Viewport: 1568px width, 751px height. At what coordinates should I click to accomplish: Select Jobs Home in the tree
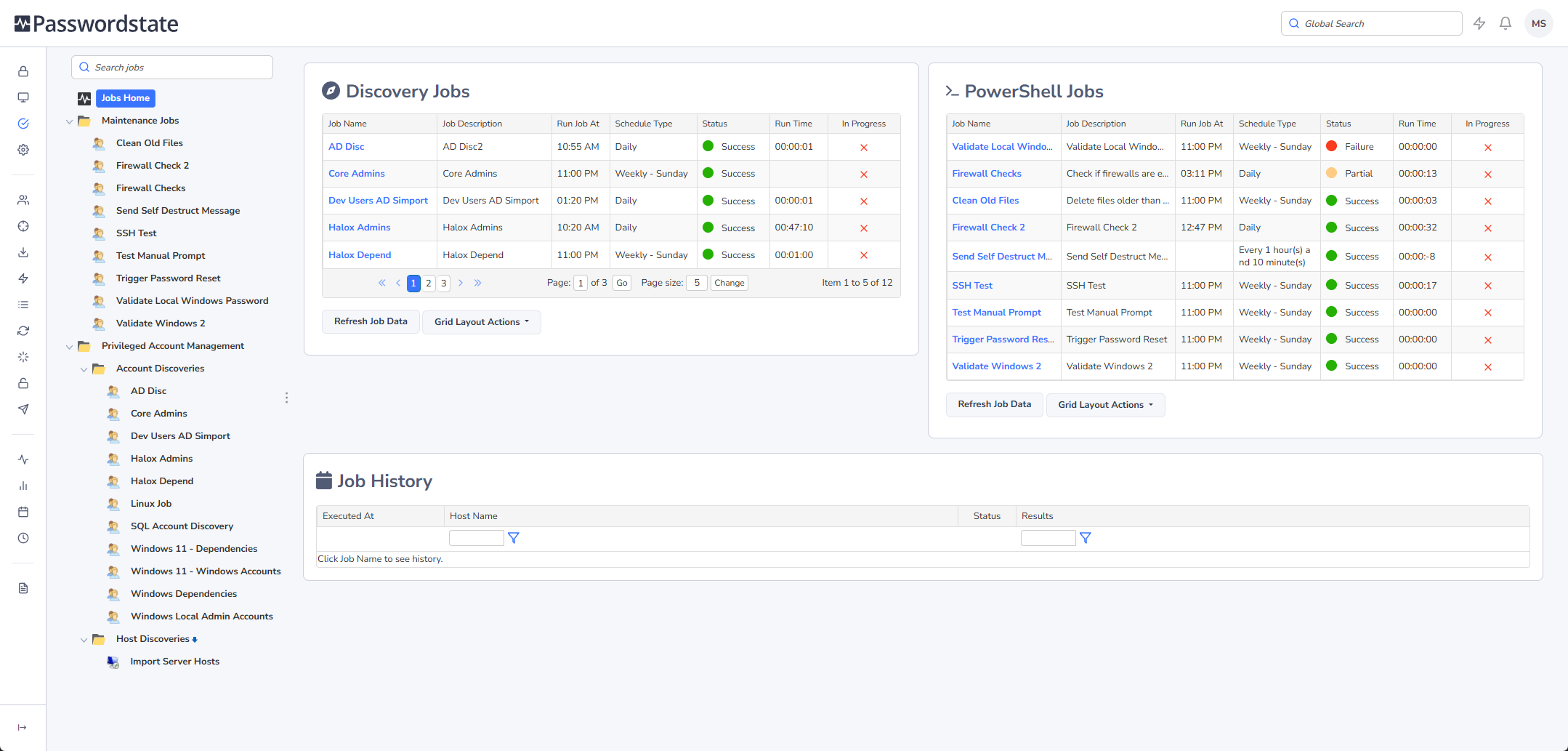click(125, 98)
